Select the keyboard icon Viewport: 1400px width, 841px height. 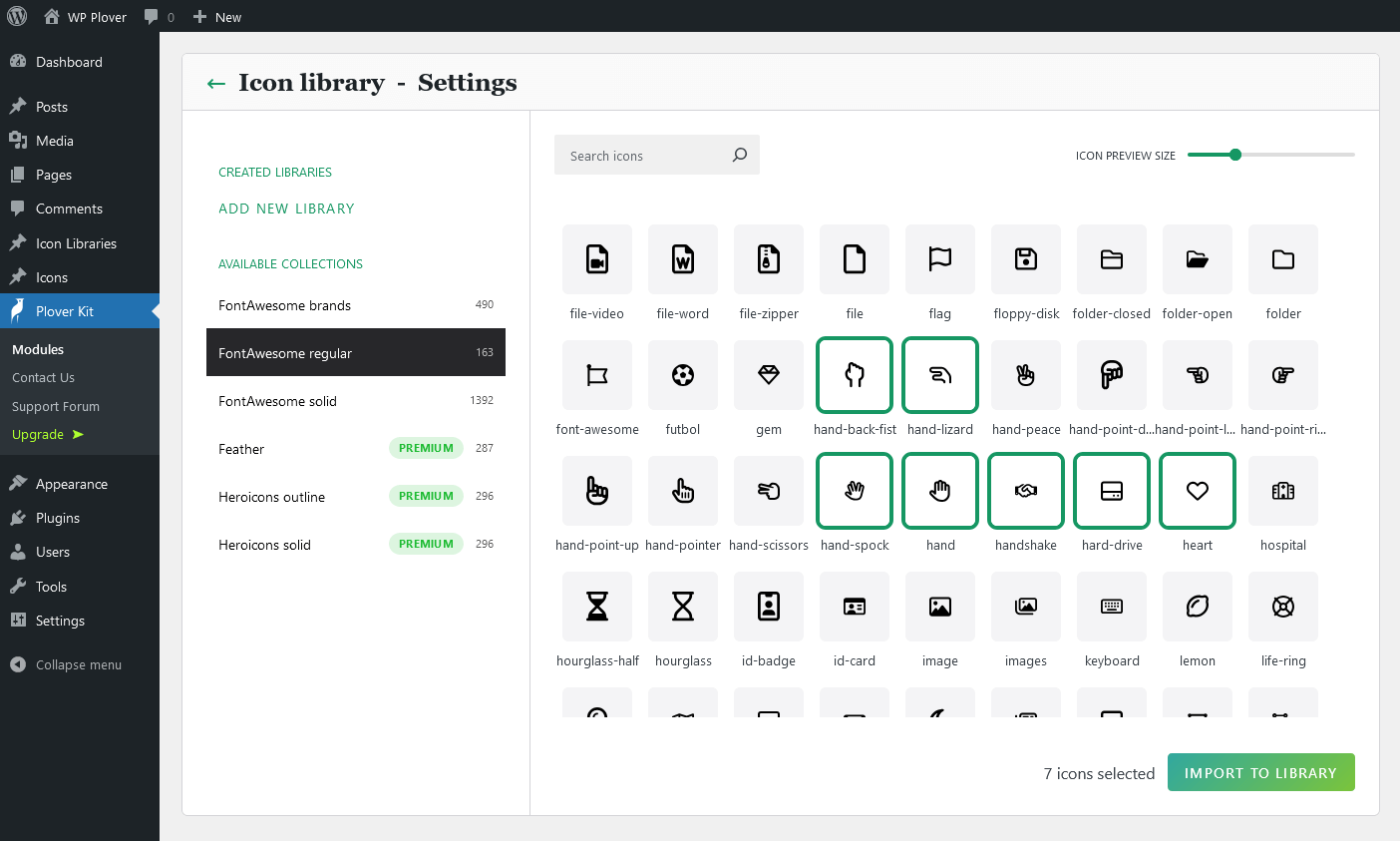point(1111,607)
